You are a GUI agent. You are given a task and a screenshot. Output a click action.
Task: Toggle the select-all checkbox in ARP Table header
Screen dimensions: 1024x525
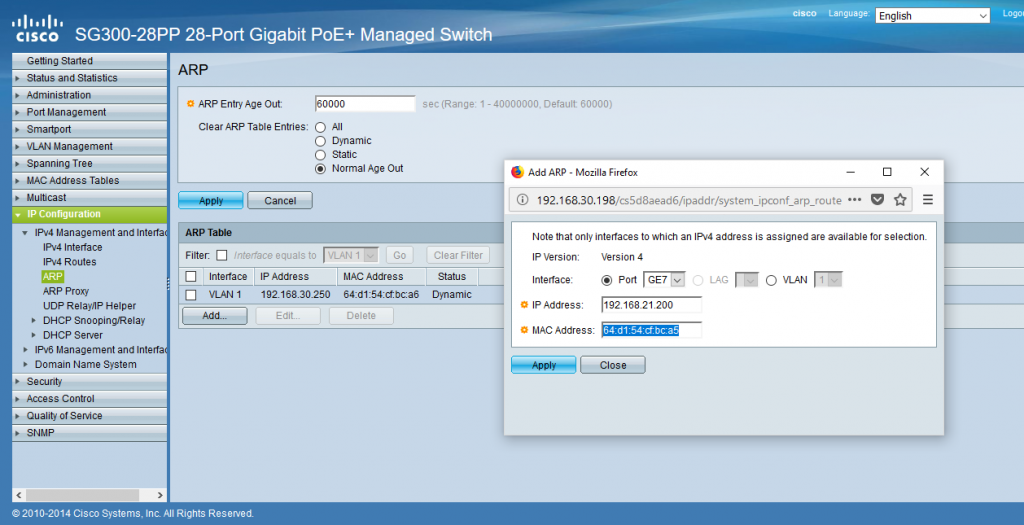click(x=191, y=276)
